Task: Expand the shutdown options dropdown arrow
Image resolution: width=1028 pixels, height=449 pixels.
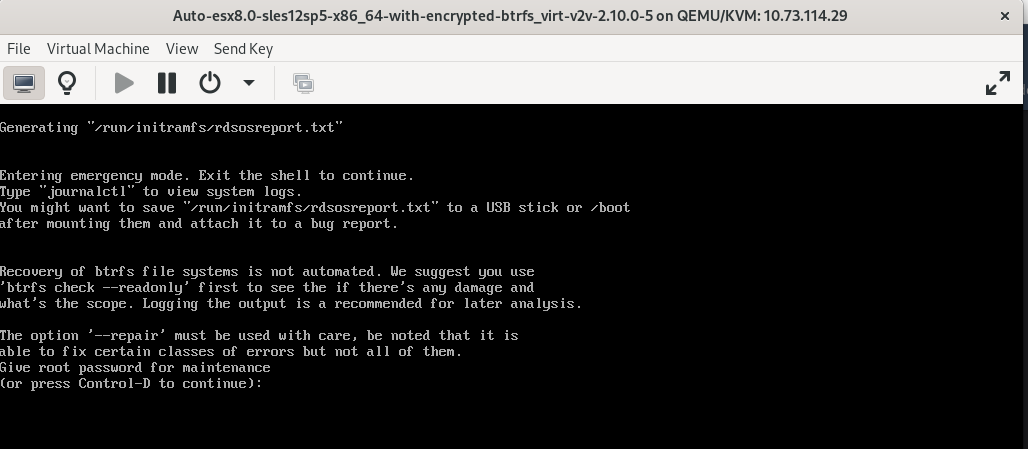Action: coord(249,83)
